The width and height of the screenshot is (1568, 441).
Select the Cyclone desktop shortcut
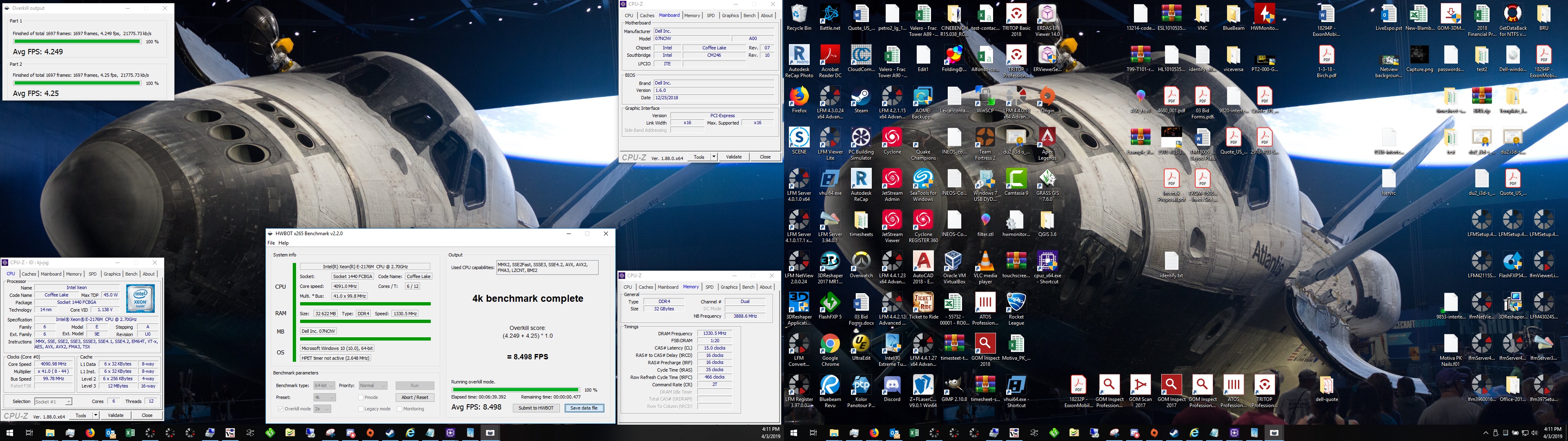[x=892, y=141]
